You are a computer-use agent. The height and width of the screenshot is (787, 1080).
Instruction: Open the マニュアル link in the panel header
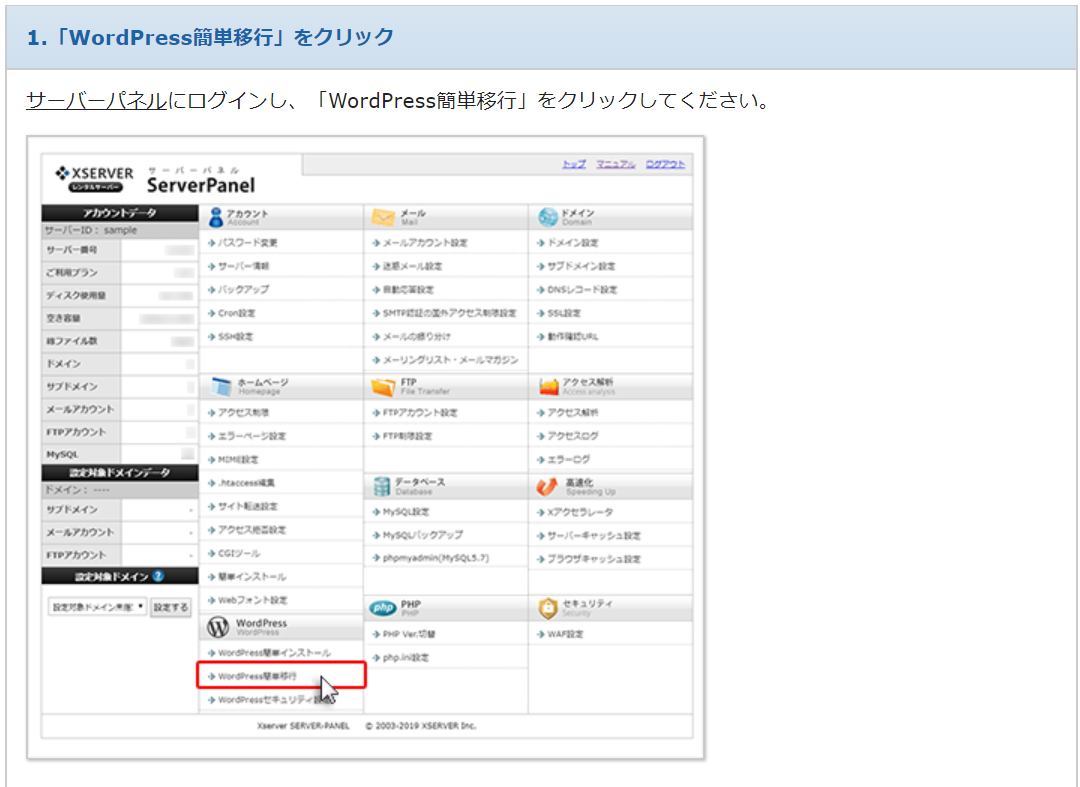click(x=615, y=164)
